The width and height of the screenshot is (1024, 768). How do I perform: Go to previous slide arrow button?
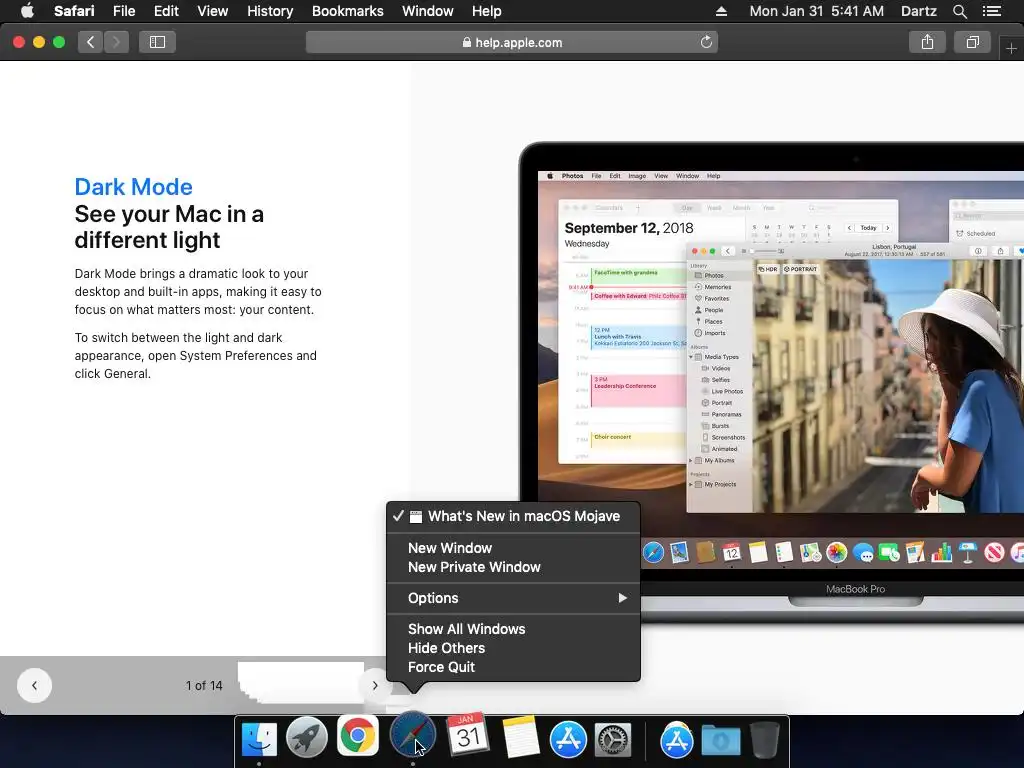pos(35,686)
